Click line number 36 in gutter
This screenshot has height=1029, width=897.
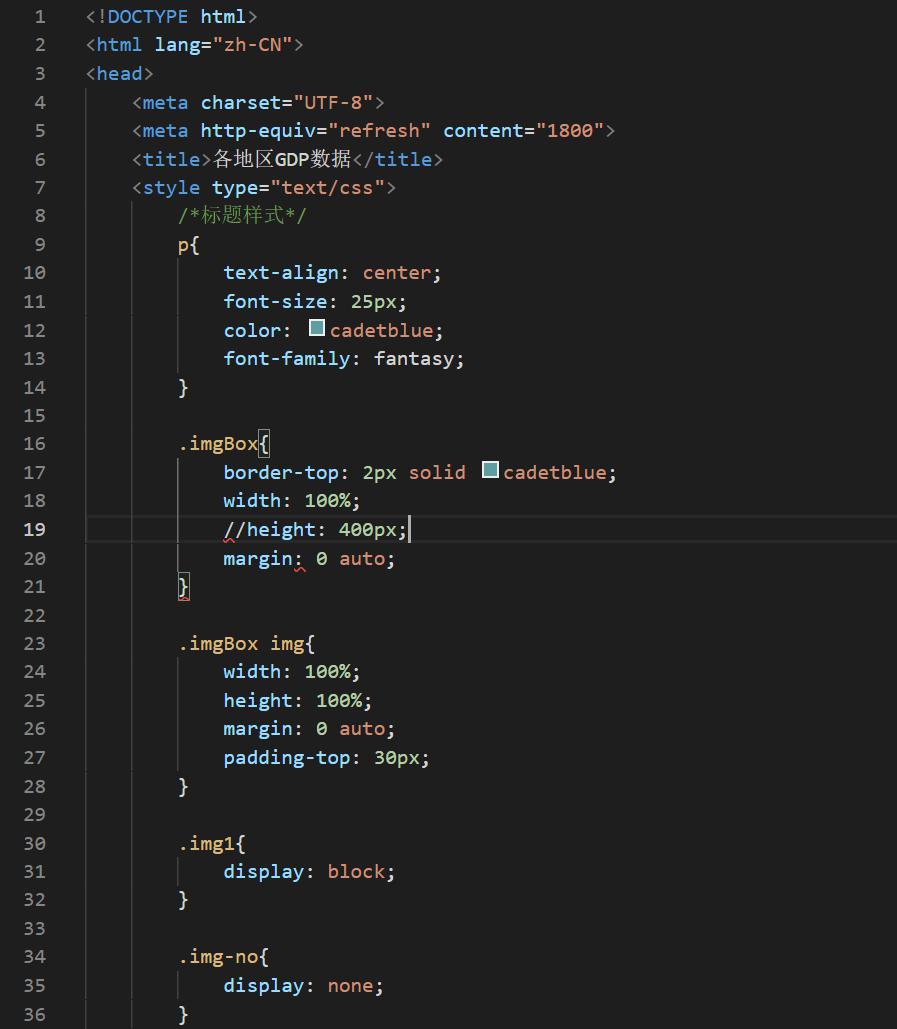coord(34,1015)
